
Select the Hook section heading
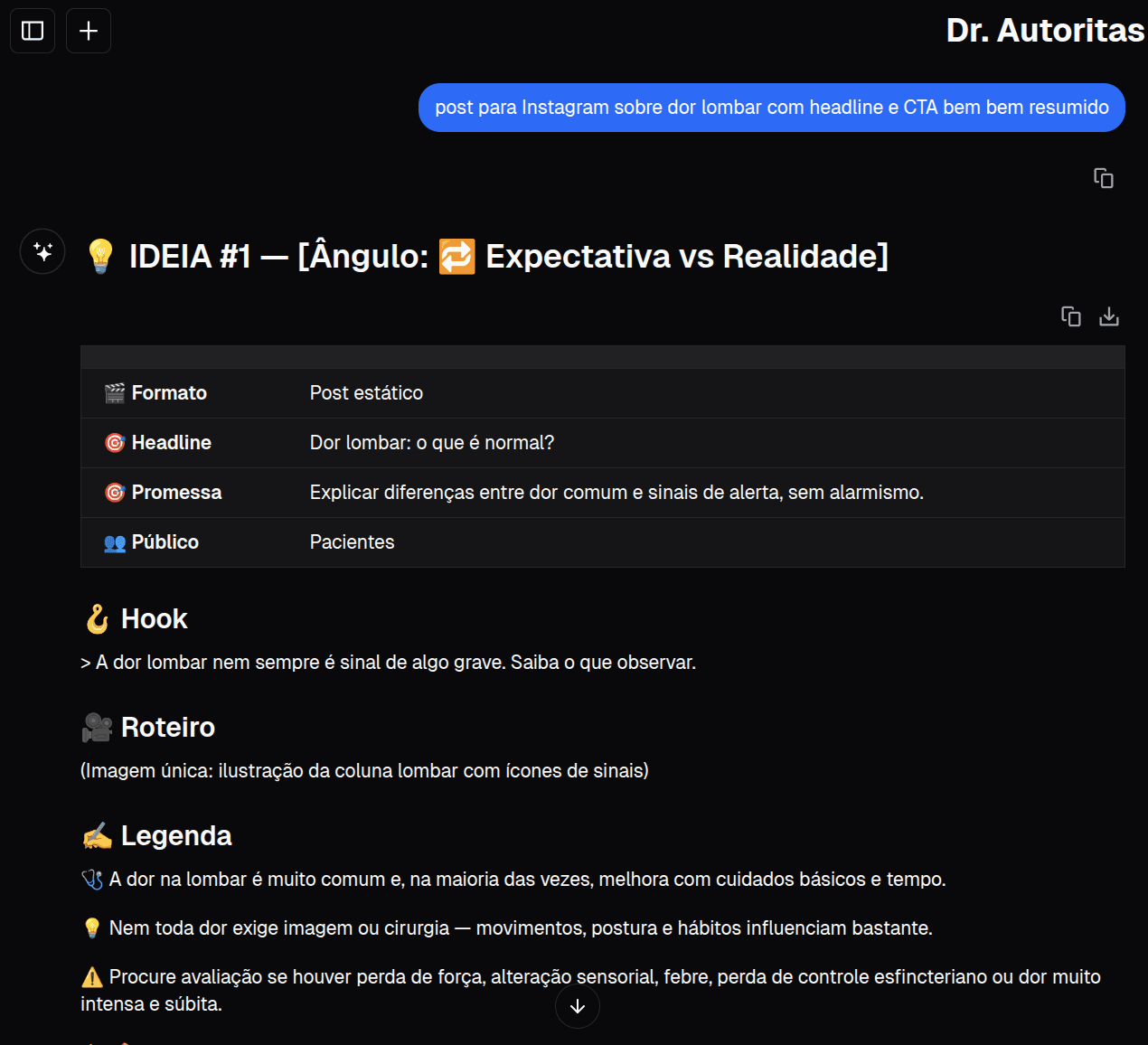(x=154, y=618)
